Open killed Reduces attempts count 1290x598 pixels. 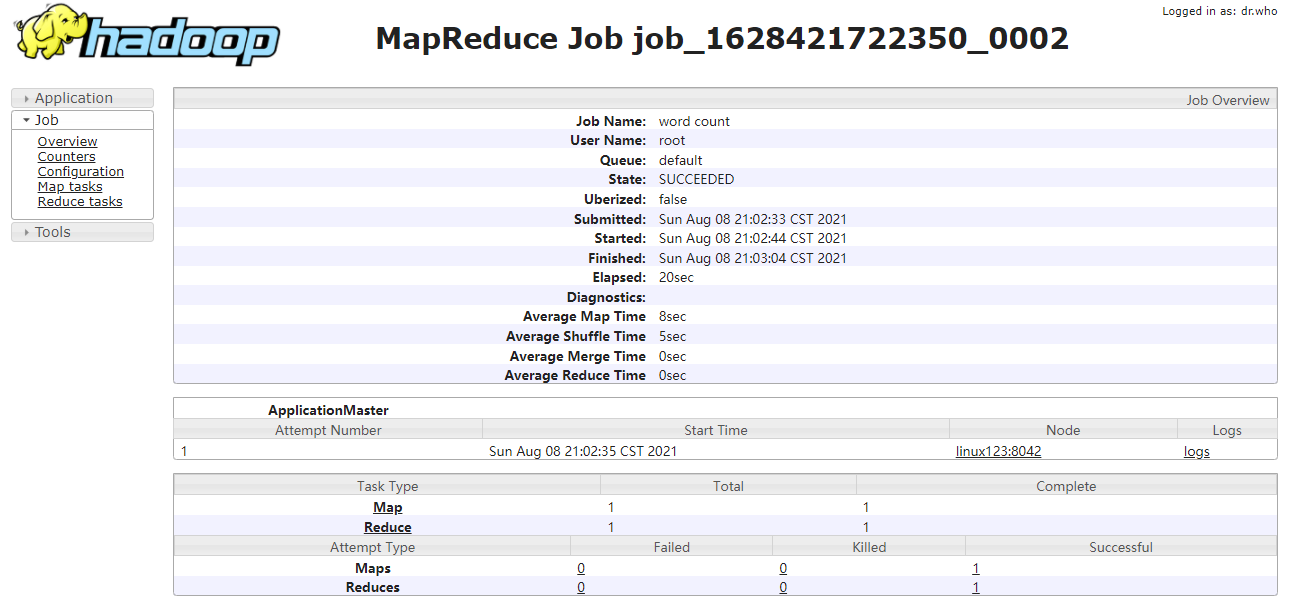[x=783, y=587]
